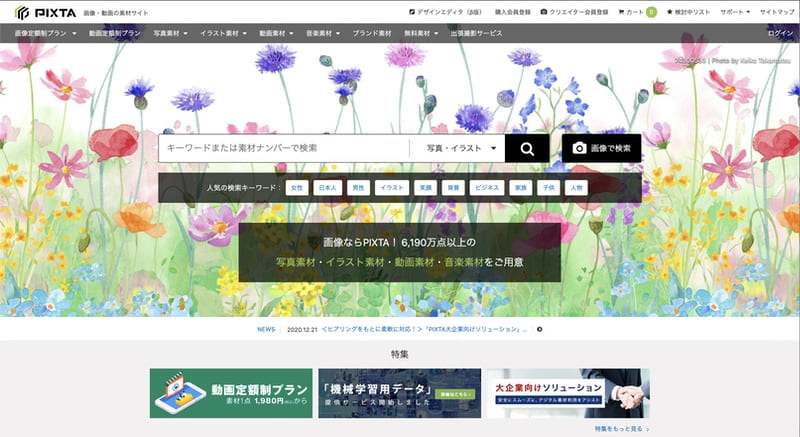800x437 pixels.
Task: Click 特集をもっと見る link
Action: (622, 429)
